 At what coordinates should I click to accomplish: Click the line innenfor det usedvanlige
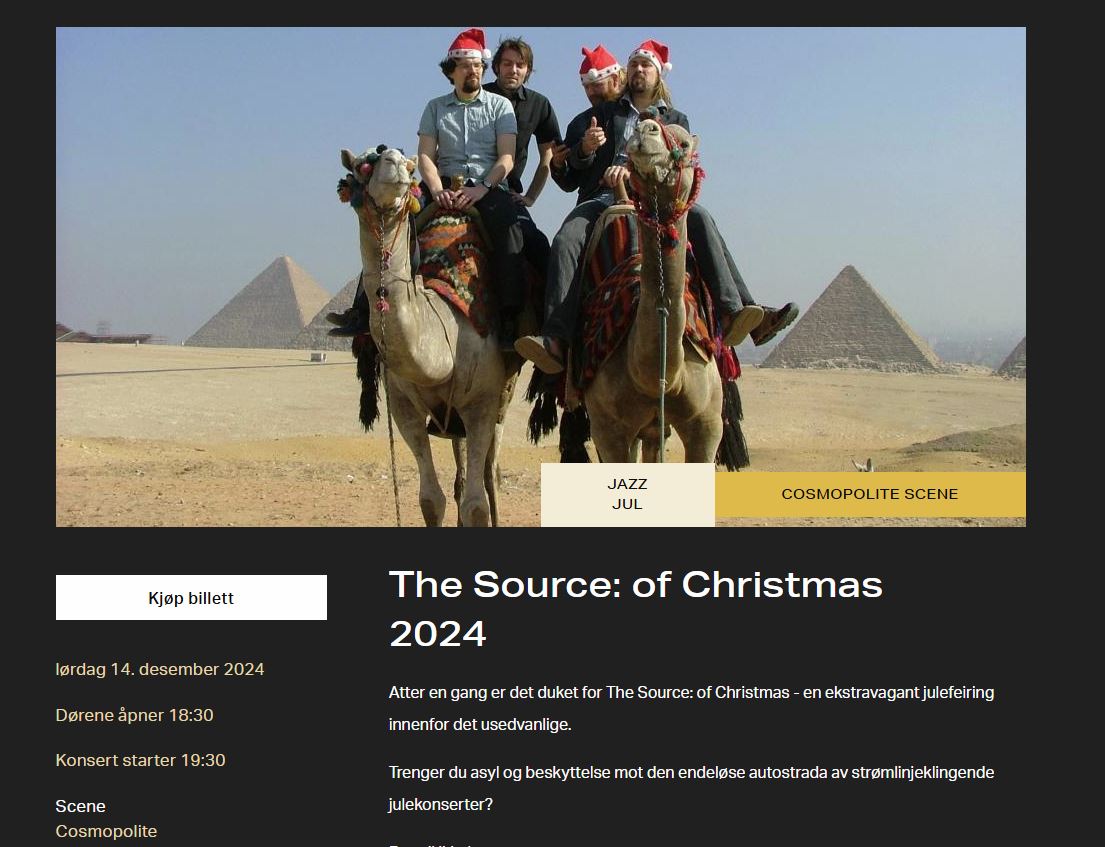480,724
